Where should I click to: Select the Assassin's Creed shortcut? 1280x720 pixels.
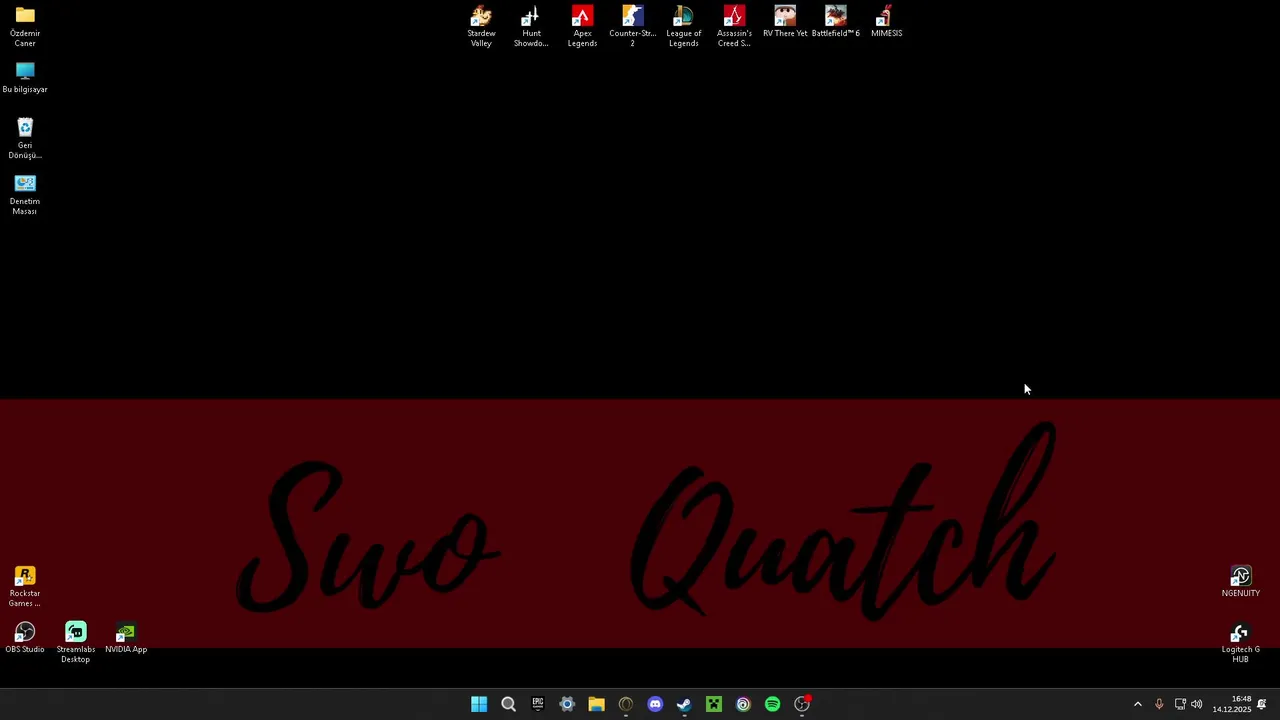pyautogui.click(x=734, y=26)
